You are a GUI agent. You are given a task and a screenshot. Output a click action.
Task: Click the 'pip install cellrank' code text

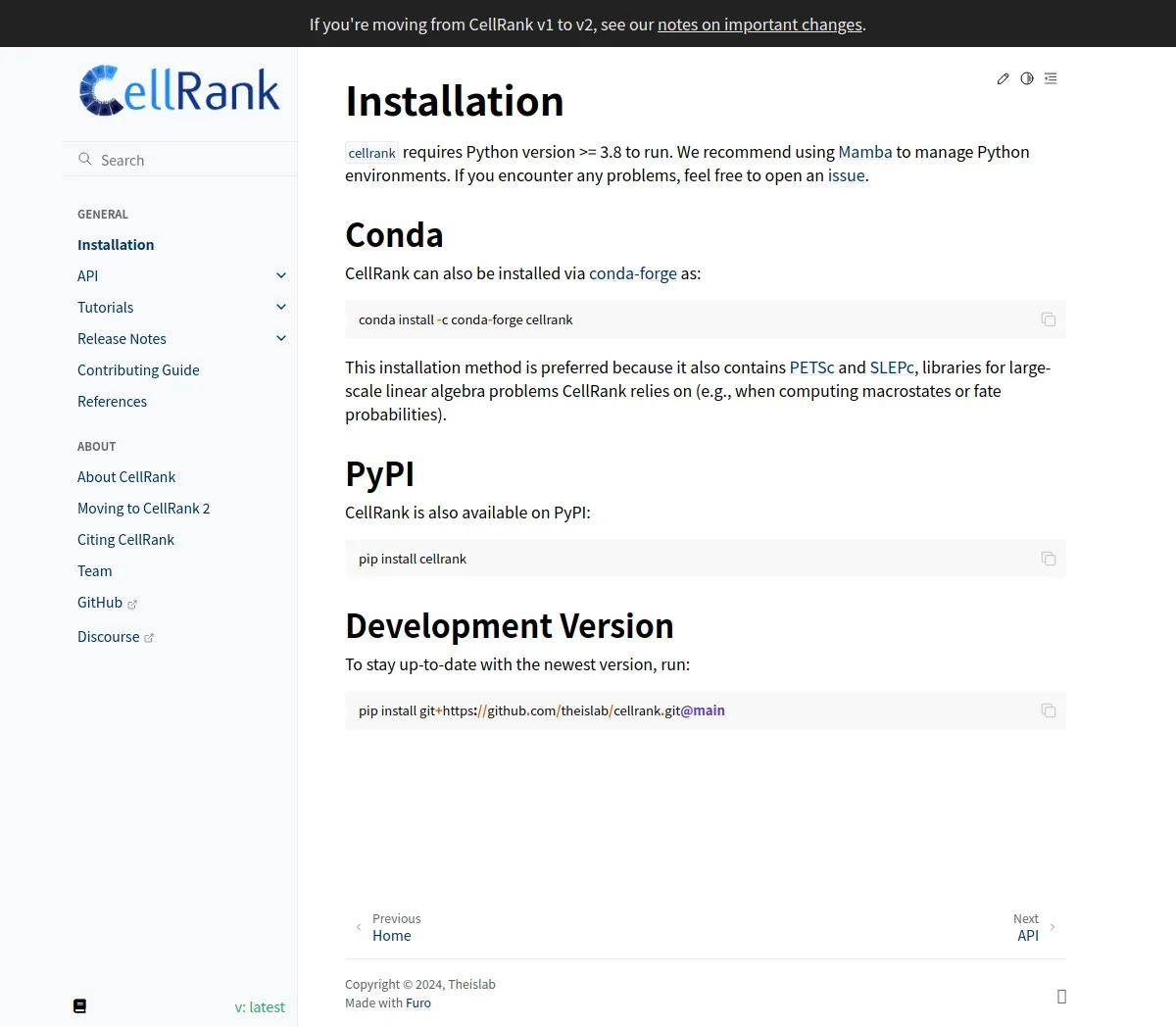(x=413, y=559)
